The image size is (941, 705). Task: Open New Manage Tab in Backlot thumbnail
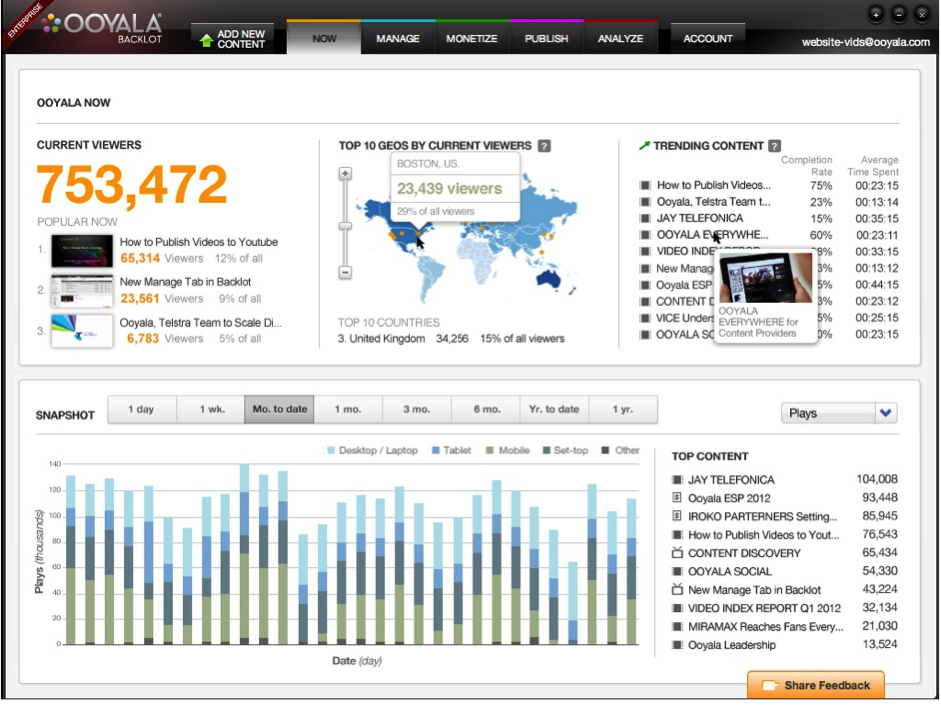(x=82, y=291)
